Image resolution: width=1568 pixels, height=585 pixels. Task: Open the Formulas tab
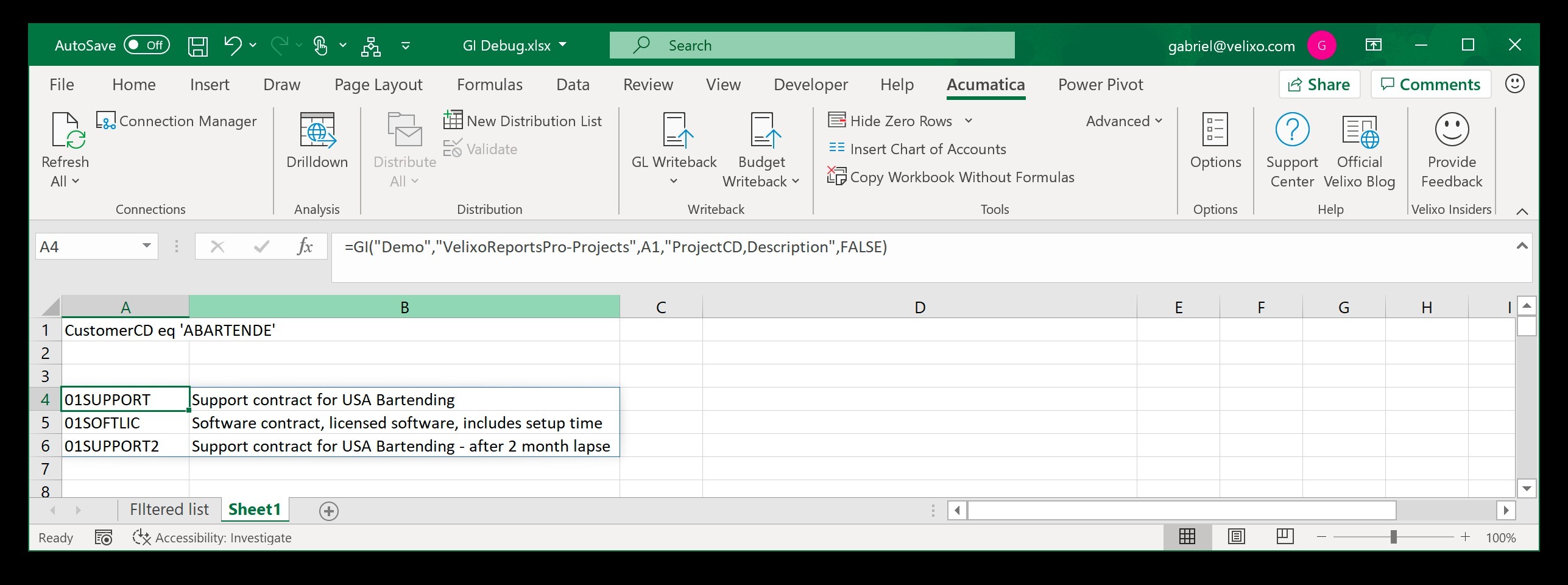[490, 84]
